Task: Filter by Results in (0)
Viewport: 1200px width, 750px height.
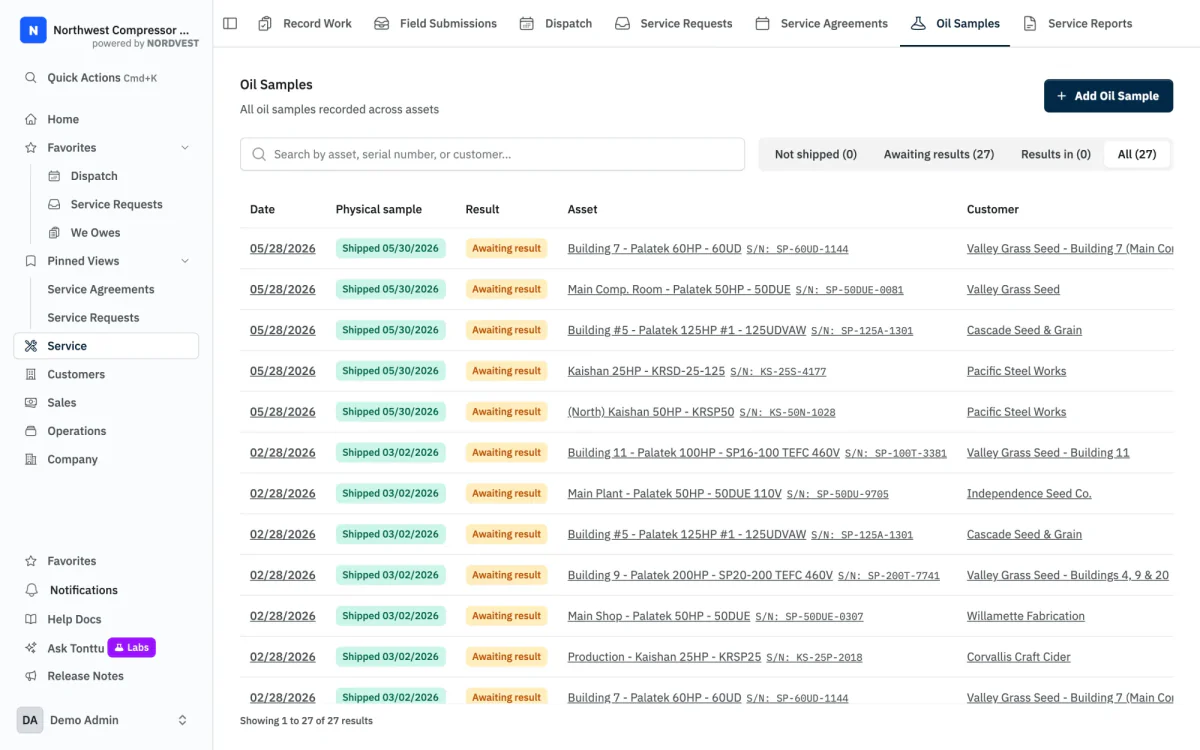Action: pos(1055,154)
